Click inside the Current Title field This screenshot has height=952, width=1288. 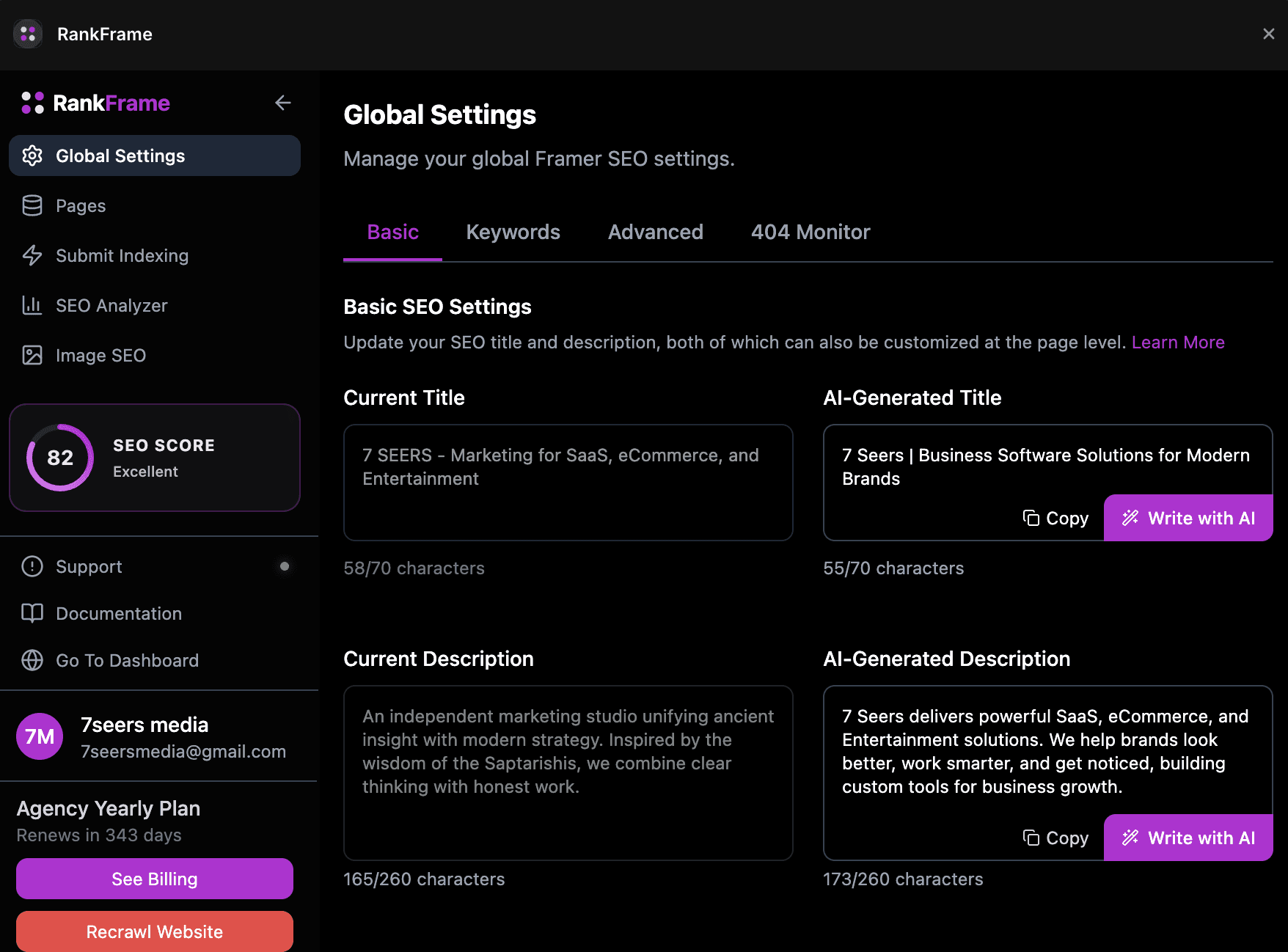tap(568, 483)
